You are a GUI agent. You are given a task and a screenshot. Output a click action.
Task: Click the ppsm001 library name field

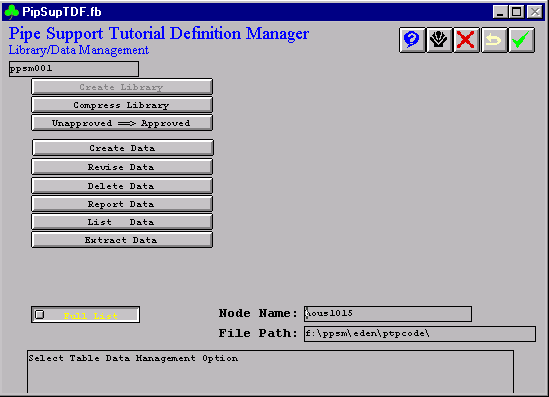click(74, 69)
